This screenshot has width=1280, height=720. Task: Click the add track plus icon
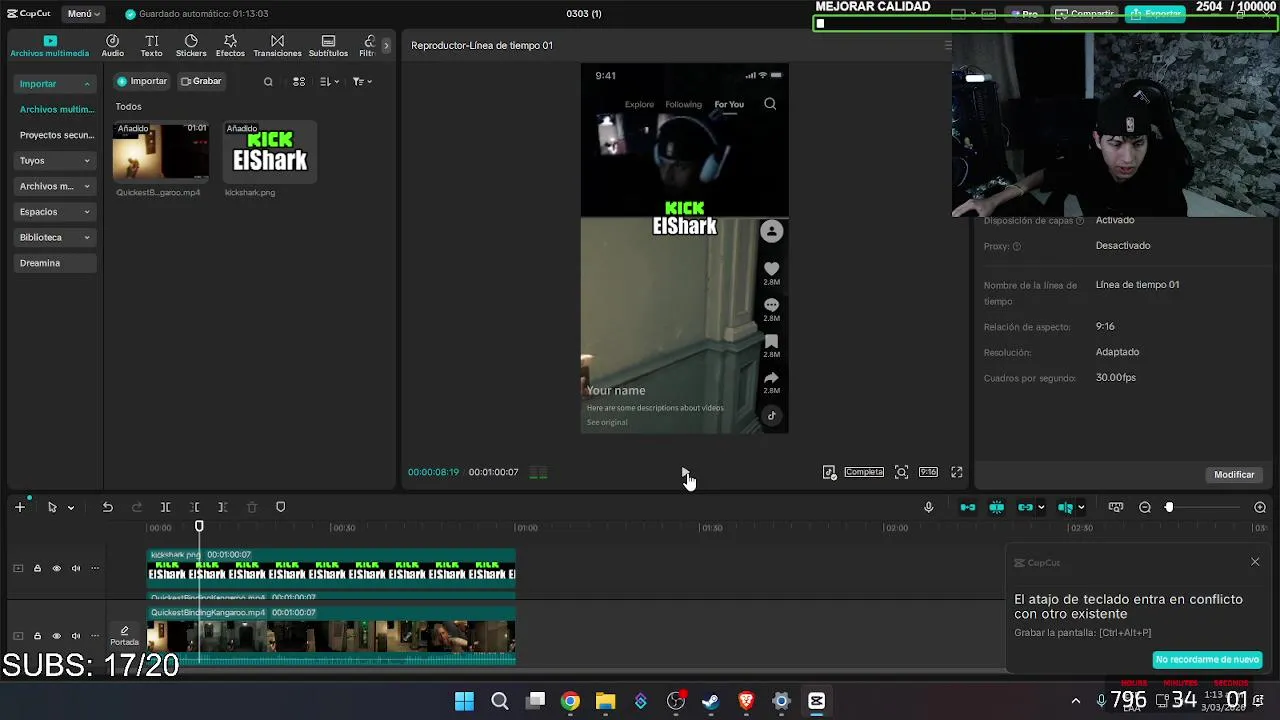click(19, 507)
